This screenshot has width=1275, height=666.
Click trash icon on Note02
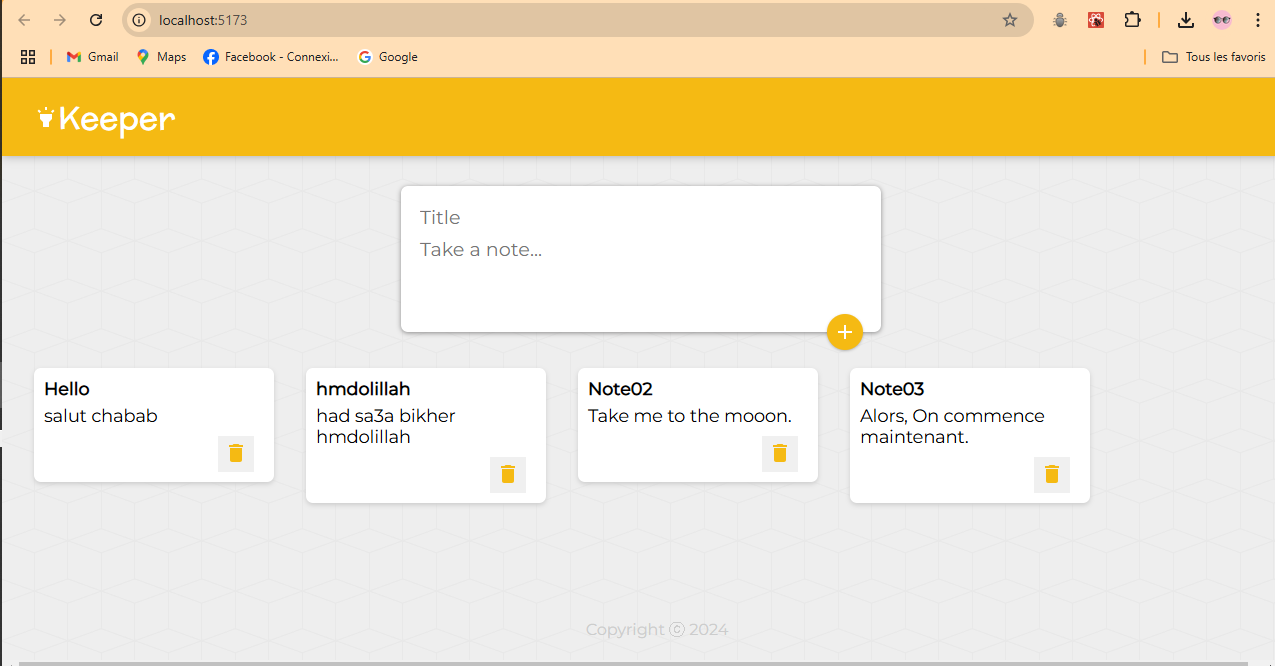[x=780, y=453]
